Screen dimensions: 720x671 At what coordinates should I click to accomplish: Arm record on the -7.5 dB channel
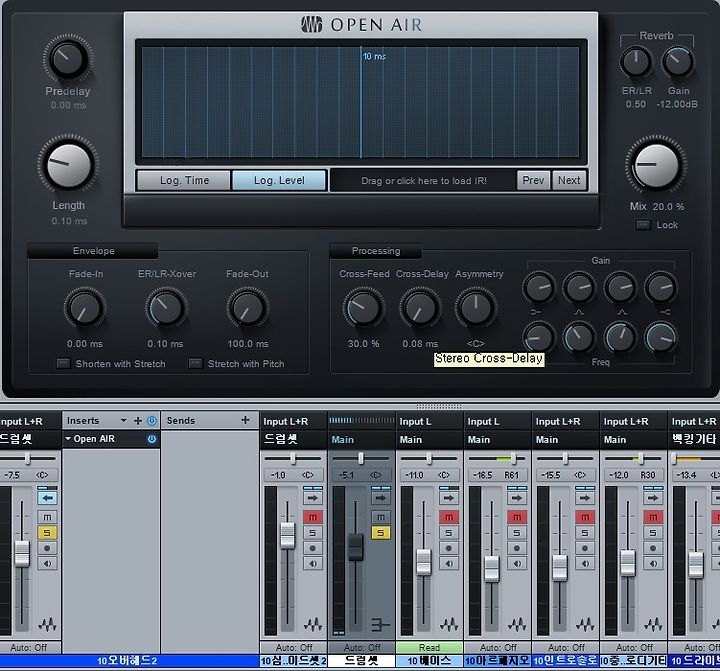pyautogui.click(x=47, y=548)
